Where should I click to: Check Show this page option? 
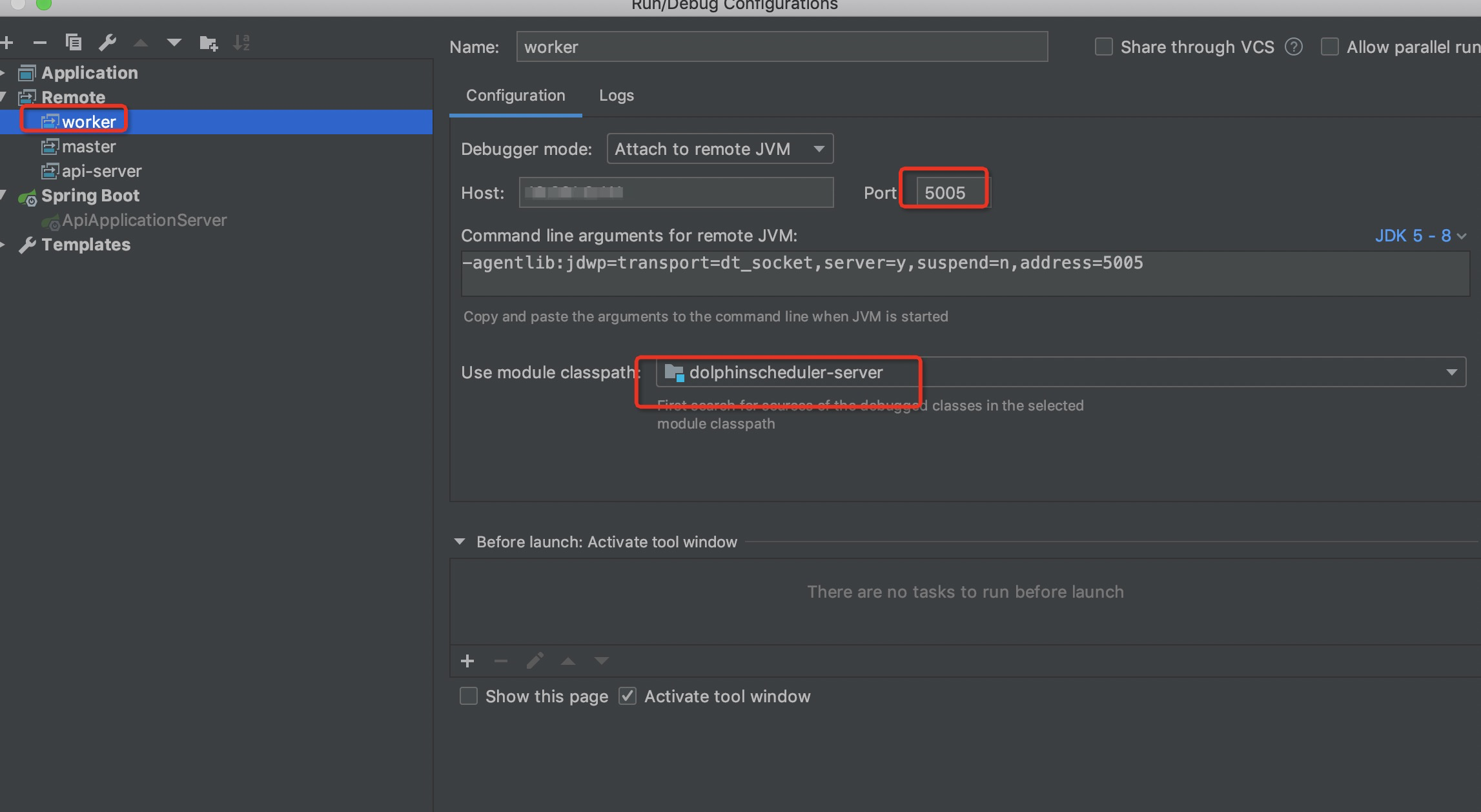(x=468, y=696)
